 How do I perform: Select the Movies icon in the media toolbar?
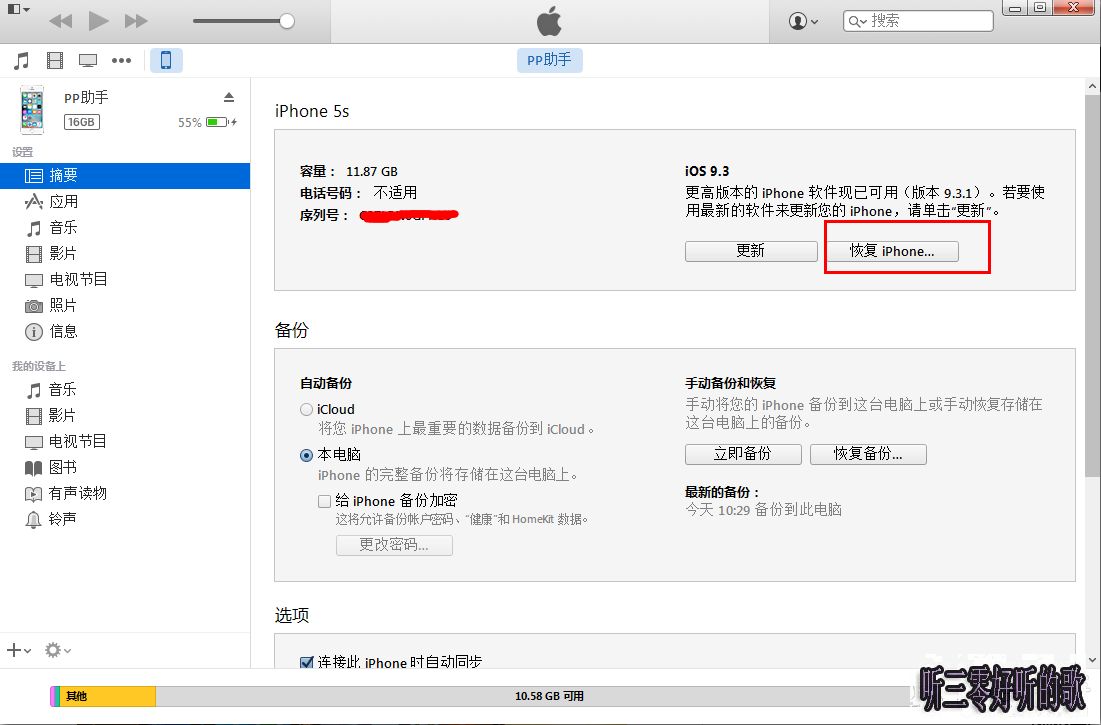pyautogui.click(x=55, y=59)
